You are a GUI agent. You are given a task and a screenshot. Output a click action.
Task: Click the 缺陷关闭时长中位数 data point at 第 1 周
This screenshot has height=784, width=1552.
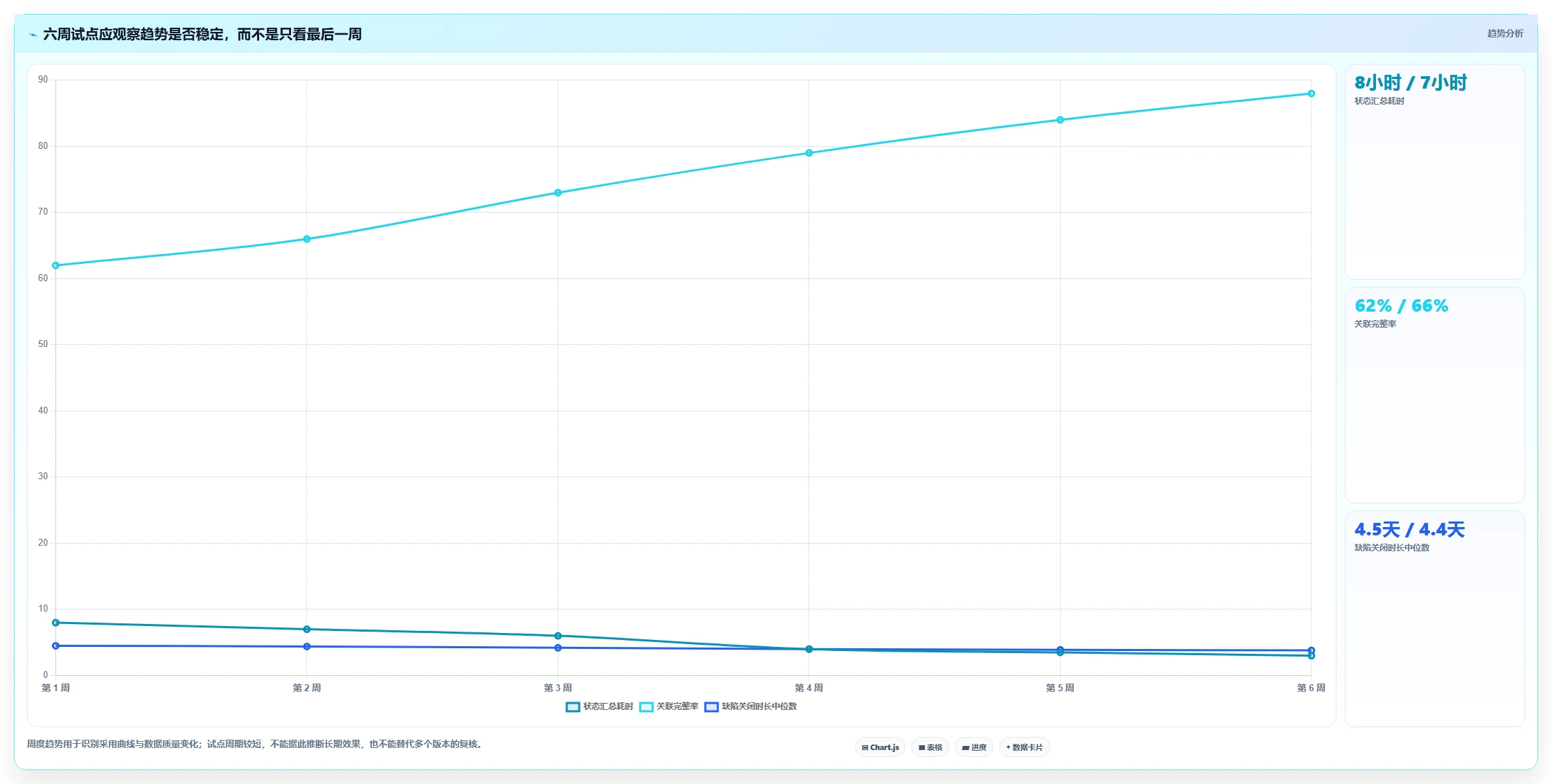point(55,645)
